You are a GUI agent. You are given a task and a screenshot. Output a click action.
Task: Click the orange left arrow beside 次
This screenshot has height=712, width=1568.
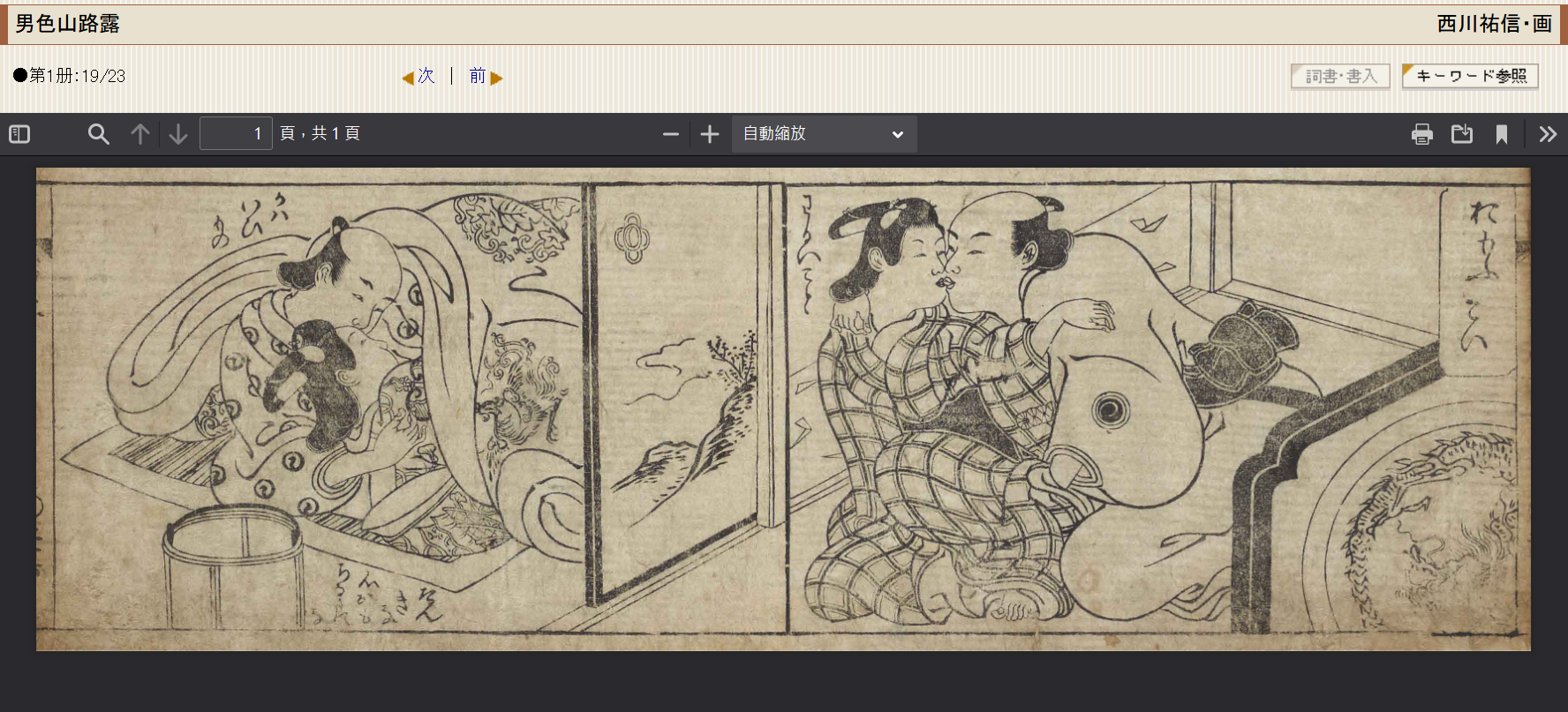(408, 78)
